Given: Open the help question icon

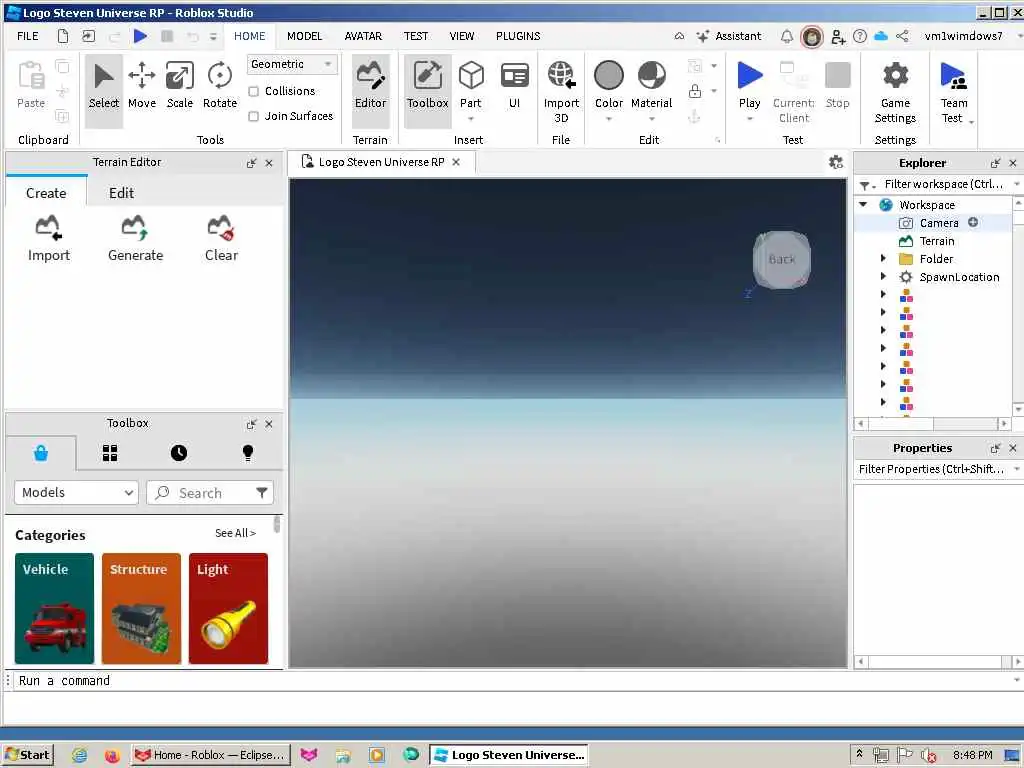Looking at the screenshot, I should tap(860, 37).
